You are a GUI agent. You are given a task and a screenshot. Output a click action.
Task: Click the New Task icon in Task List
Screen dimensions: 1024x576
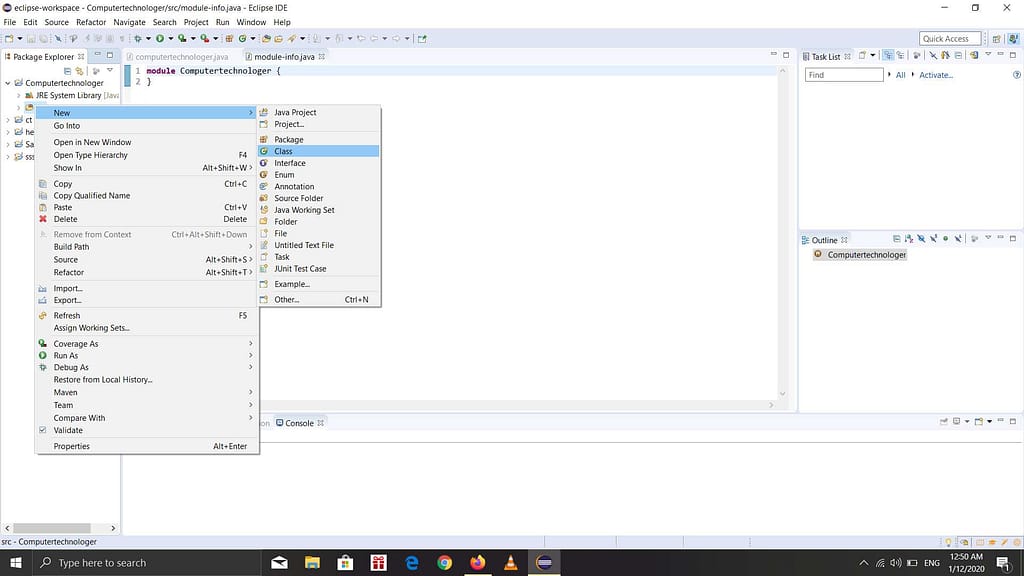pyautogui.click(x=862, y=56)
